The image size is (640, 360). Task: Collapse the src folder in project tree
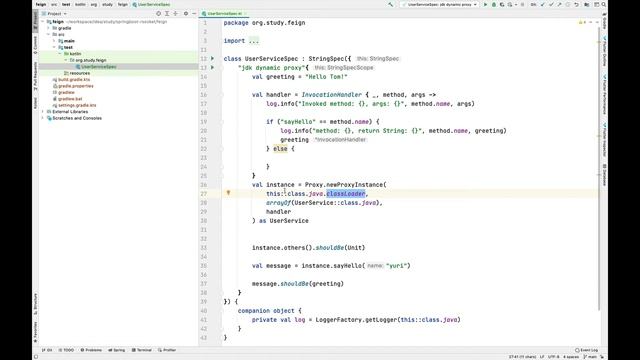(49, 35)
